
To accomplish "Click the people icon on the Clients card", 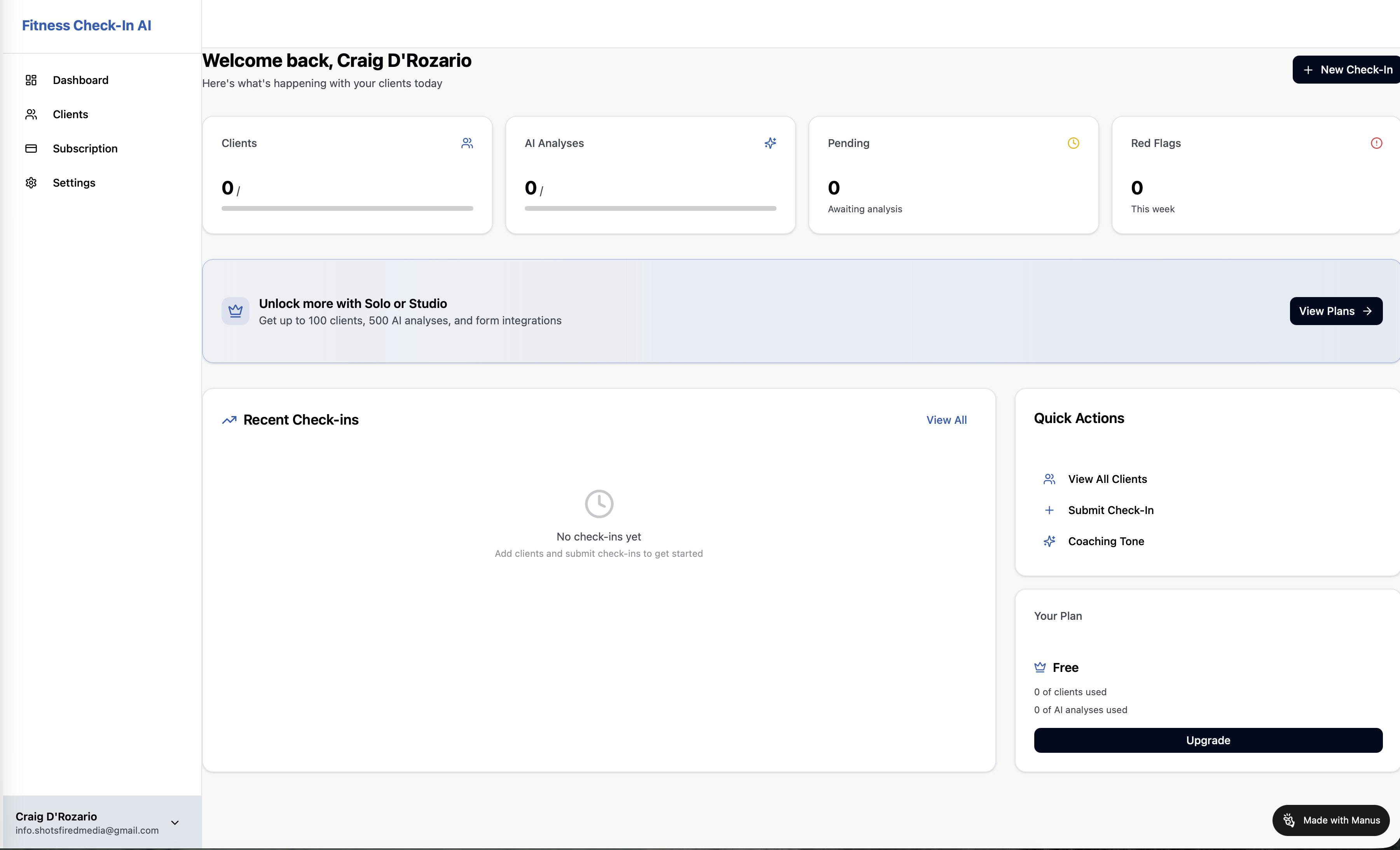I will tap(467, 143).
